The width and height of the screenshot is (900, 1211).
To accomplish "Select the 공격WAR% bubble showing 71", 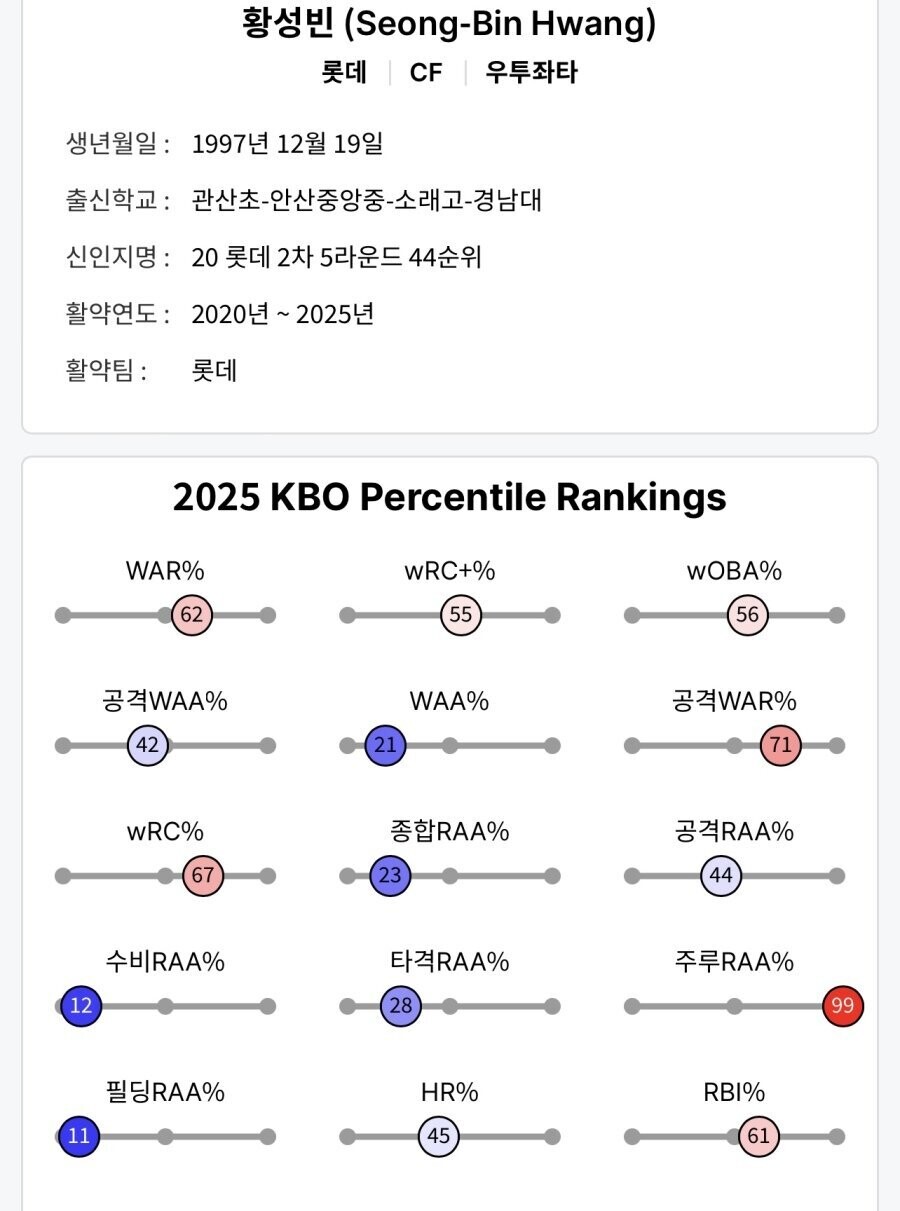I will pyautogui.click(x=781, y=745).
